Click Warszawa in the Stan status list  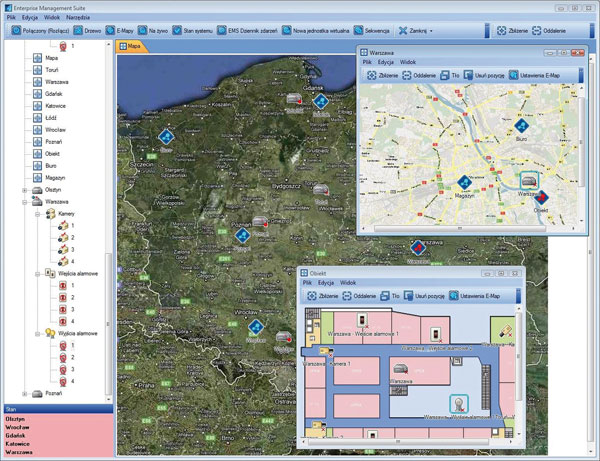pos(19,452)
